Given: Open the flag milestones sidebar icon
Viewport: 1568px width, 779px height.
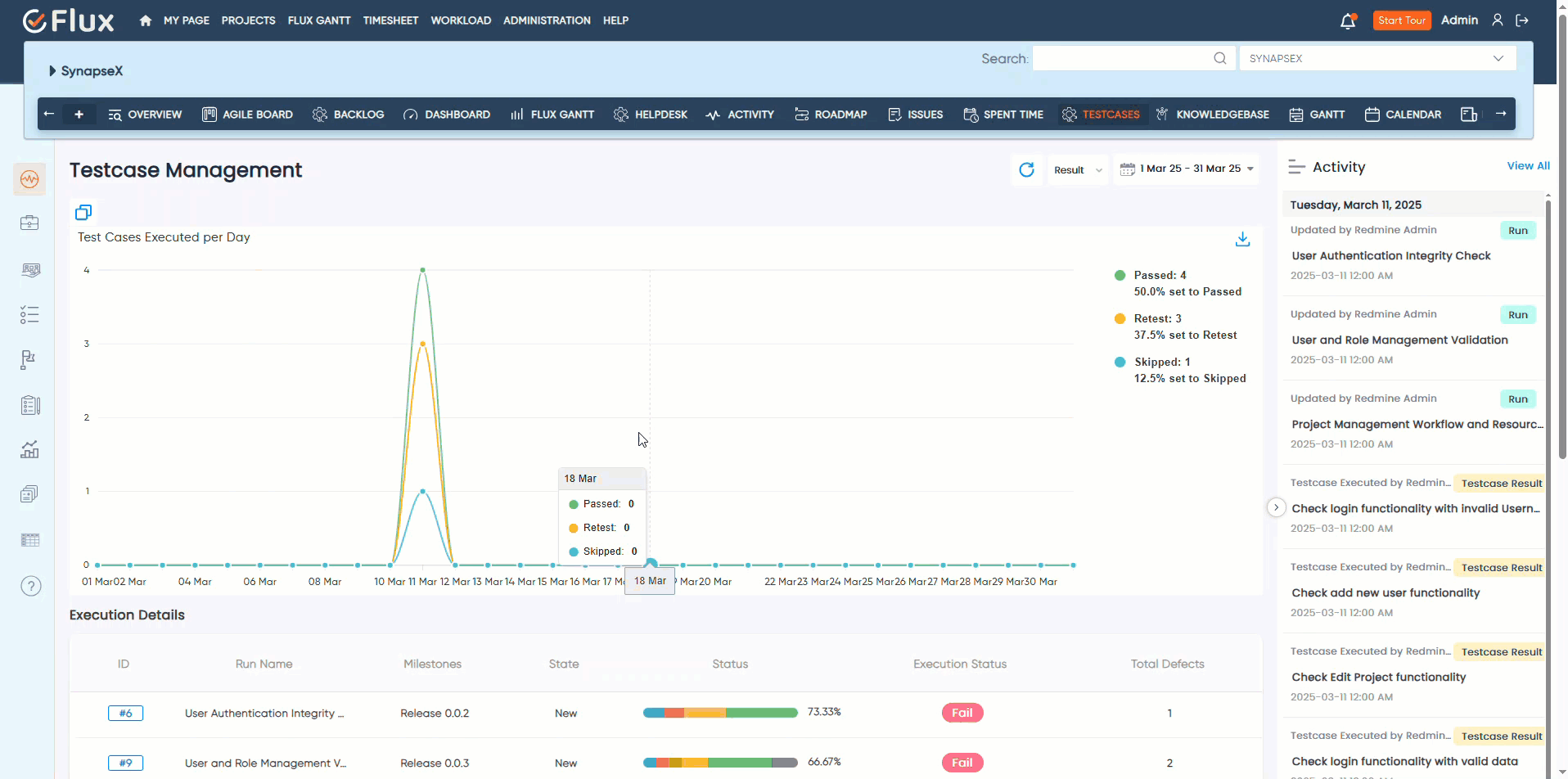Looking at the screenshot, I should [29, 360].
